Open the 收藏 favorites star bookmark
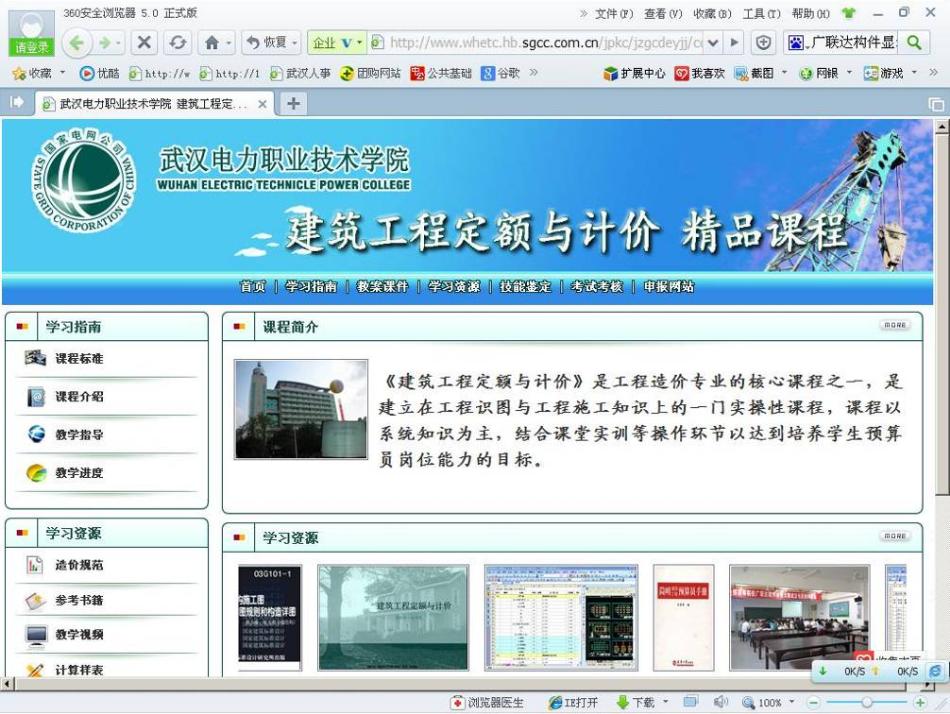 click(x=32, y=73)
